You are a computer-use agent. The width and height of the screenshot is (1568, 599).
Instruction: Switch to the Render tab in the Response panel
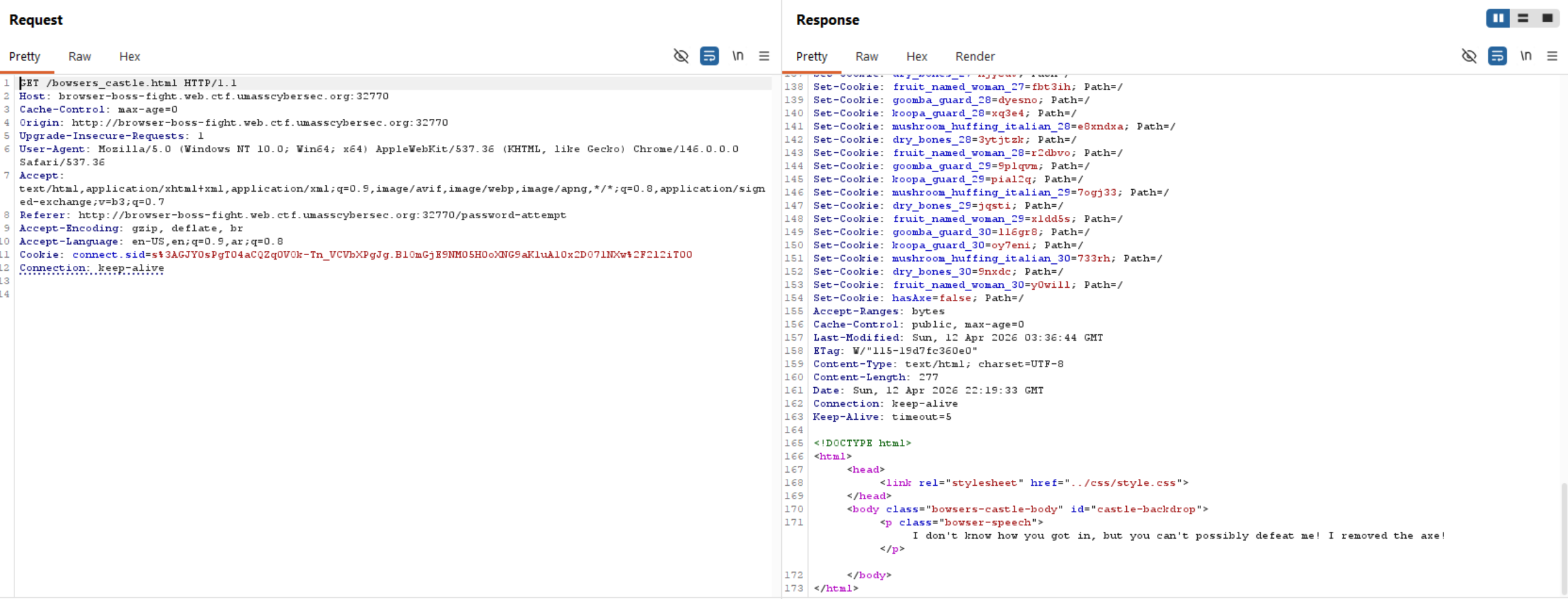click(974, 57)
